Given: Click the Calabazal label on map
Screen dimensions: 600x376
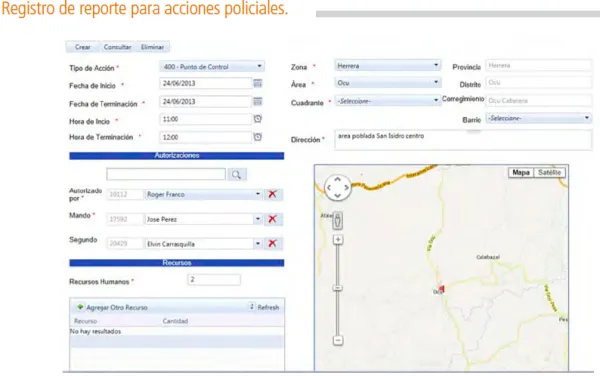Looking at the screenshot, I should tap(488, 257).
